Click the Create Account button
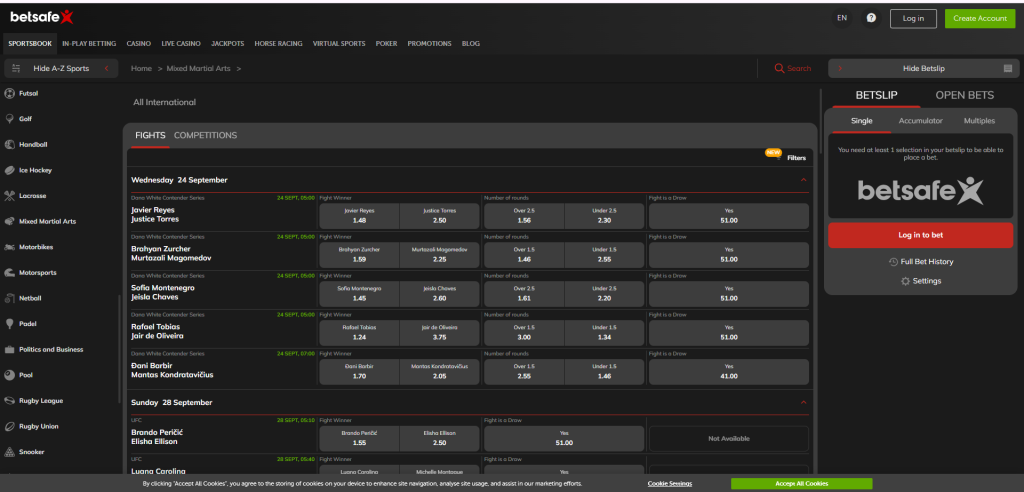The height and width of the screenshot is (492, 1024). click(x=980, y=18)
